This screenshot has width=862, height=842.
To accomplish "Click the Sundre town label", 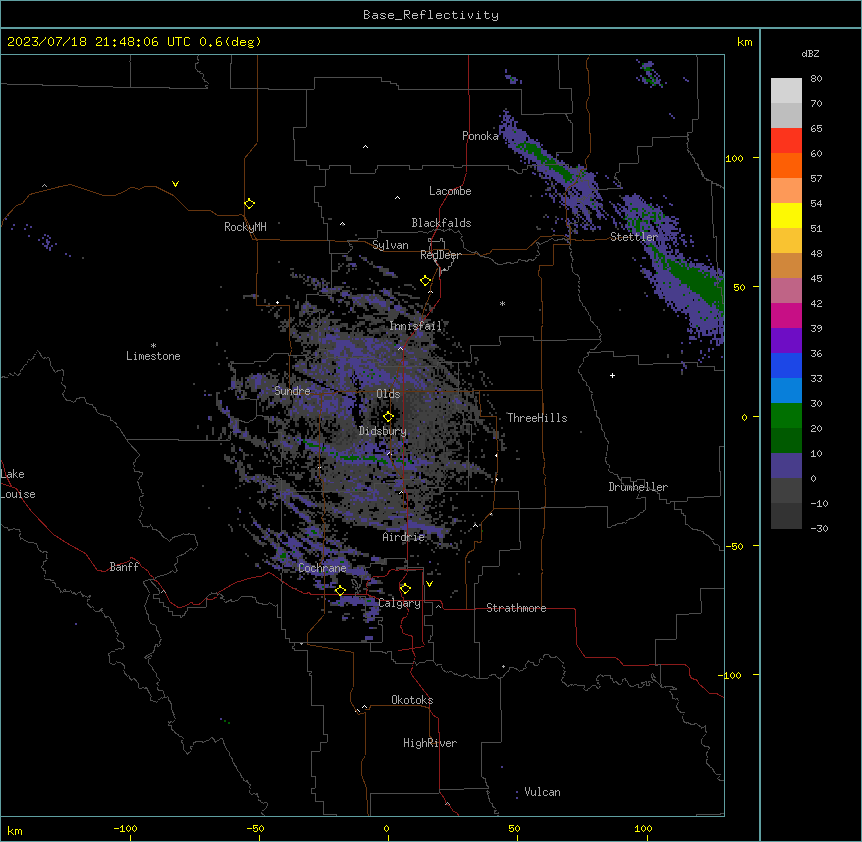I will coord(292,391).
